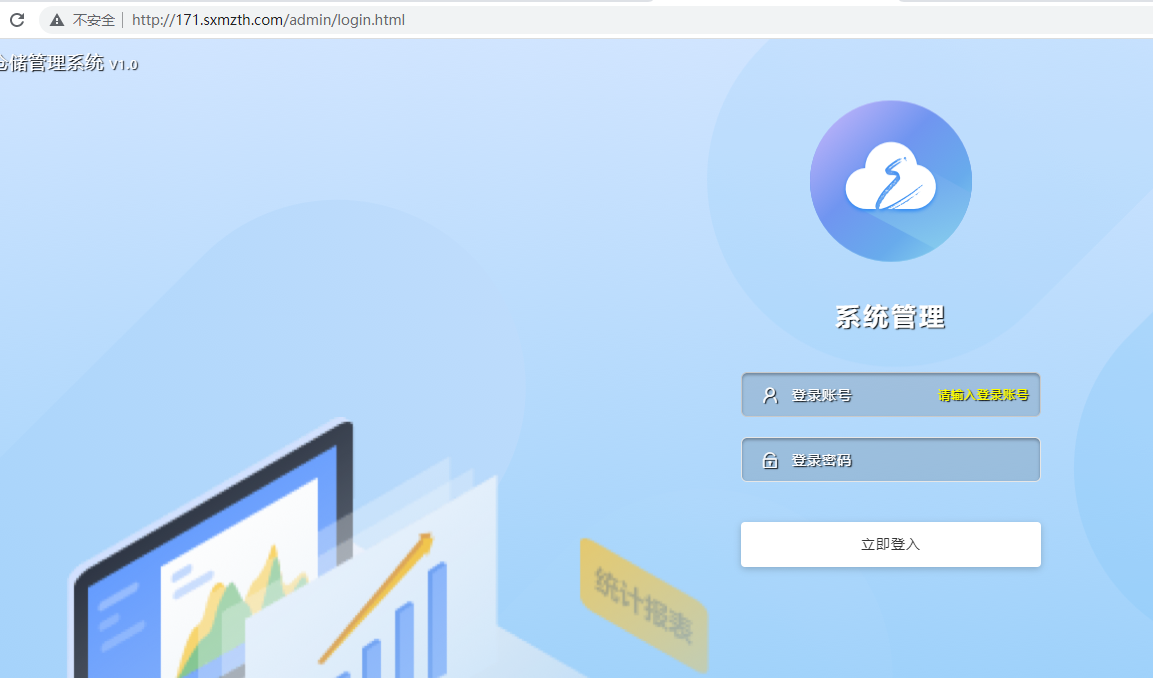The width and height of the screenshot is (1153, 678).
Task: Click the 登录账号 input field
Action: 880,394
